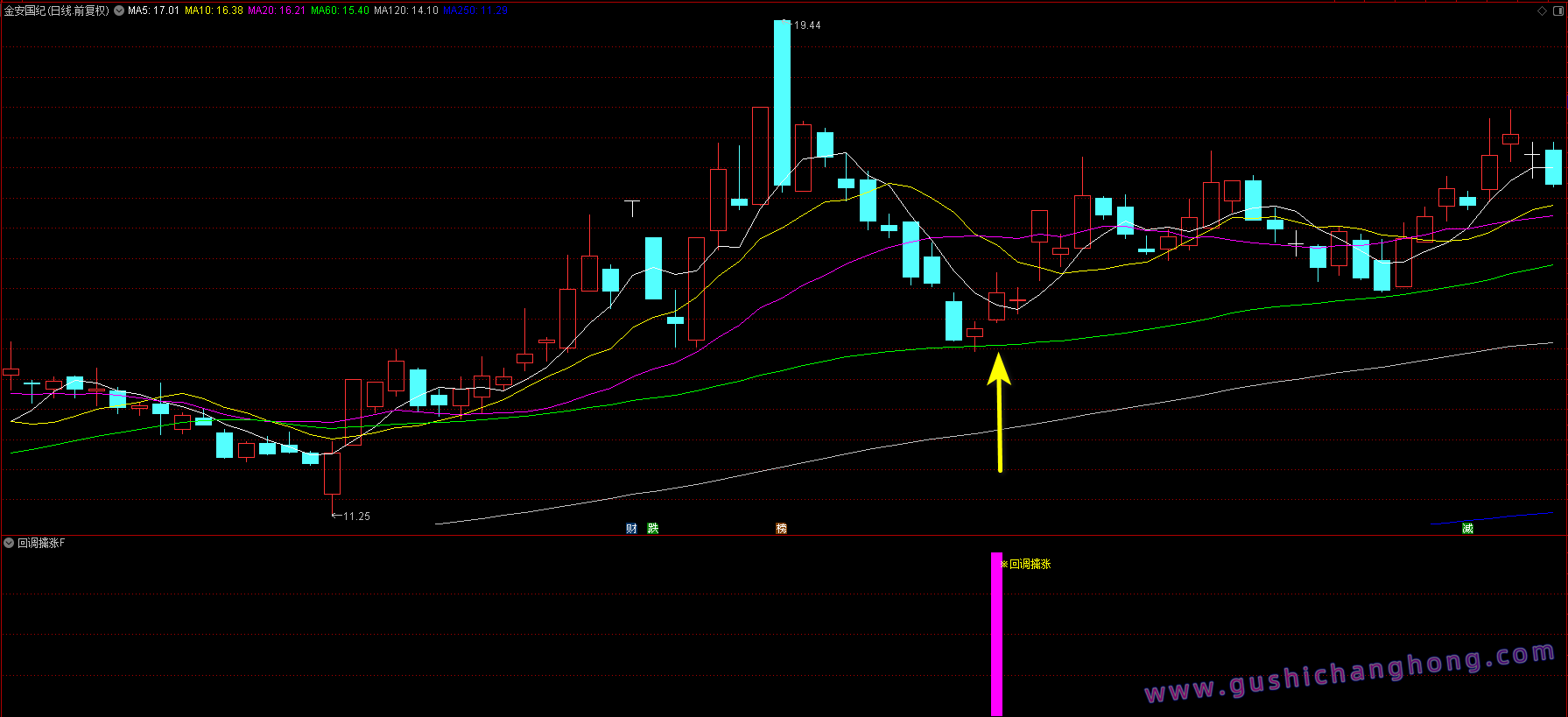Toggle the side panel icon at top-right
This screenshot has width=1568, height=717.
tap(1557, 11)
